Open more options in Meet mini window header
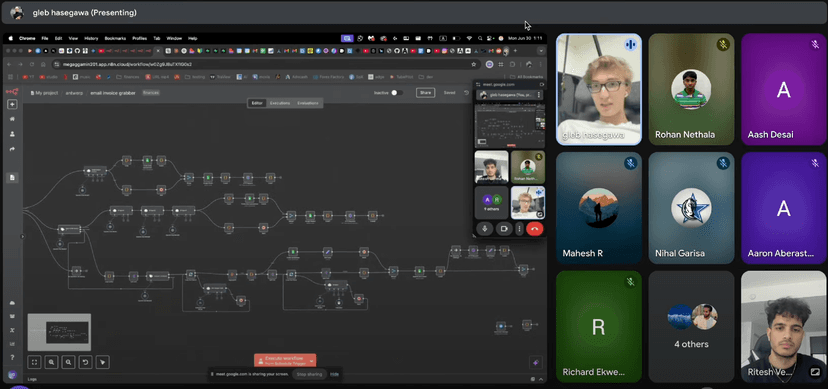This screenshot has width=828, height=389. coord(539,95)
